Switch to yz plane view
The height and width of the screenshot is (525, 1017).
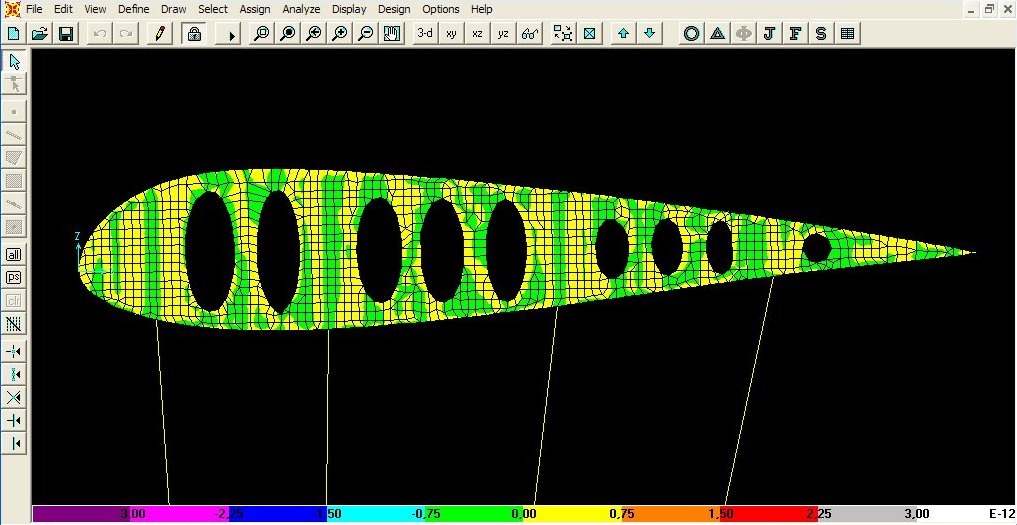pos(503,33)
